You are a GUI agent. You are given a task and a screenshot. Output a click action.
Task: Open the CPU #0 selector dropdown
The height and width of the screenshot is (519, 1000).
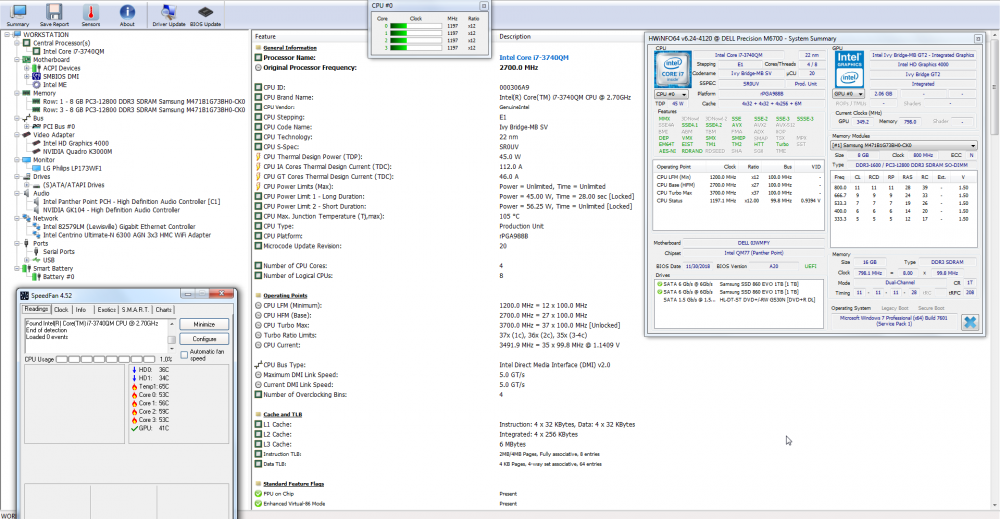click(x=669, y=94)
